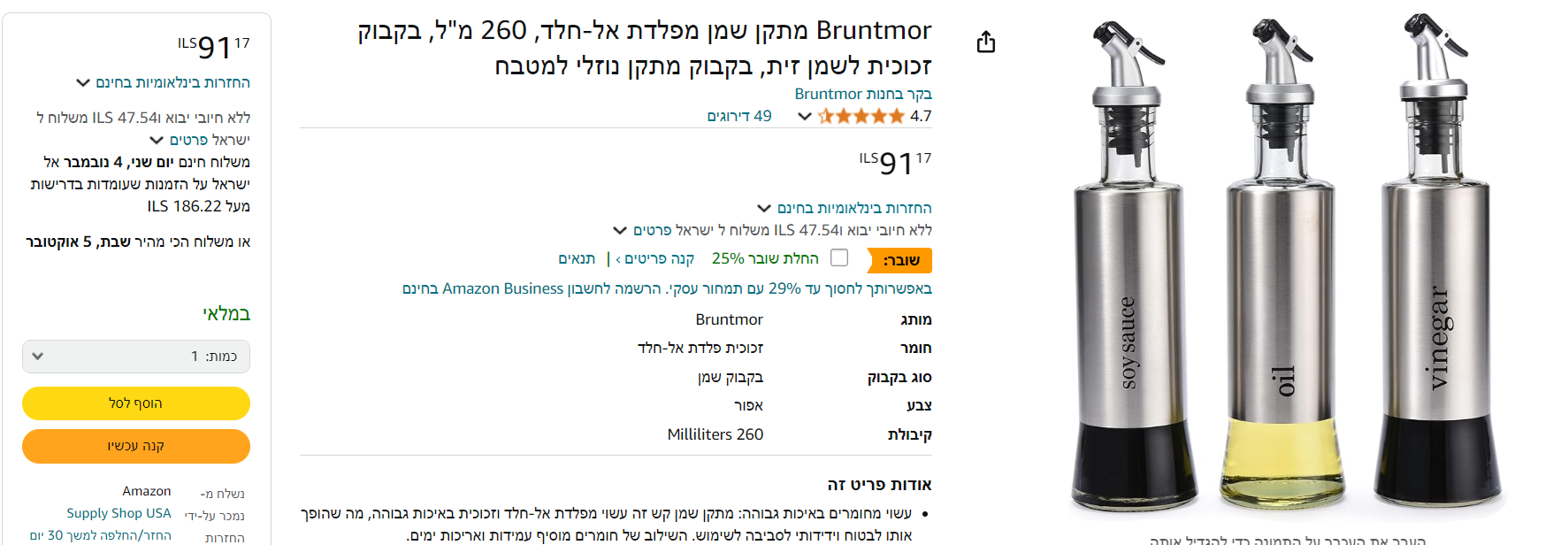The height and width of the screenshot is (545, 1568).
Task: Expand the buy box Israel shipping details
Action: point(199,140)
